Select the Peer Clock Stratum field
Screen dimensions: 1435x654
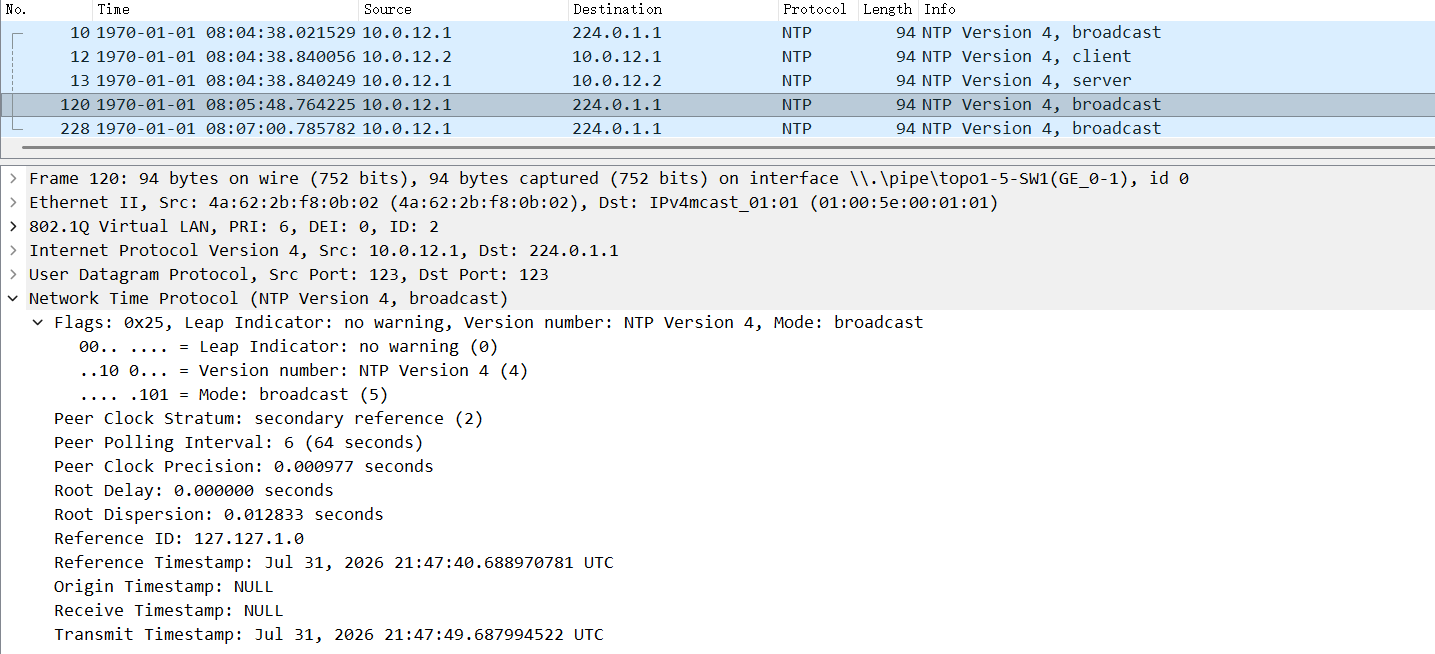pos(268,418)
